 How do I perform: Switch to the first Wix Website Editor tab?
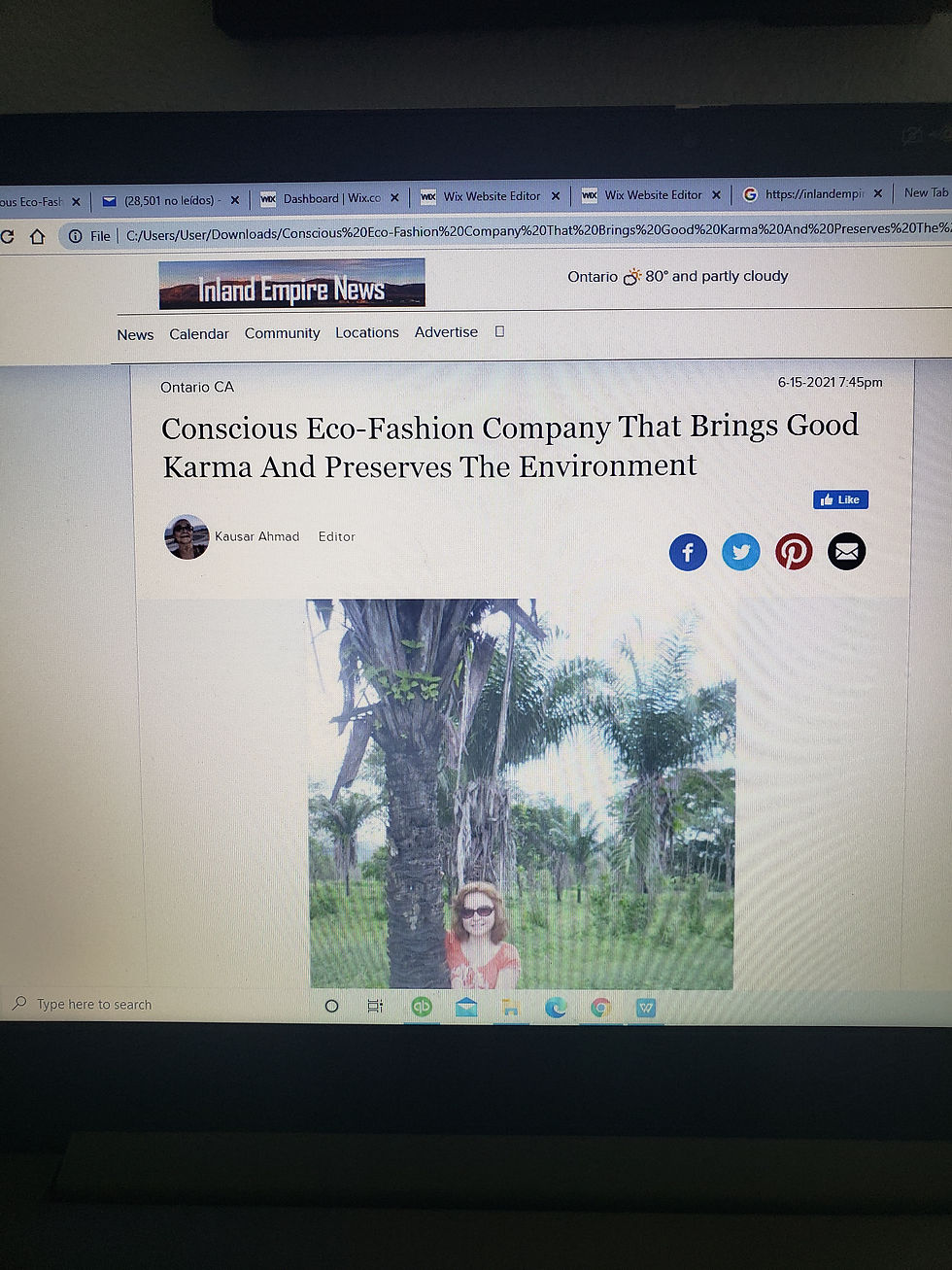492,196
